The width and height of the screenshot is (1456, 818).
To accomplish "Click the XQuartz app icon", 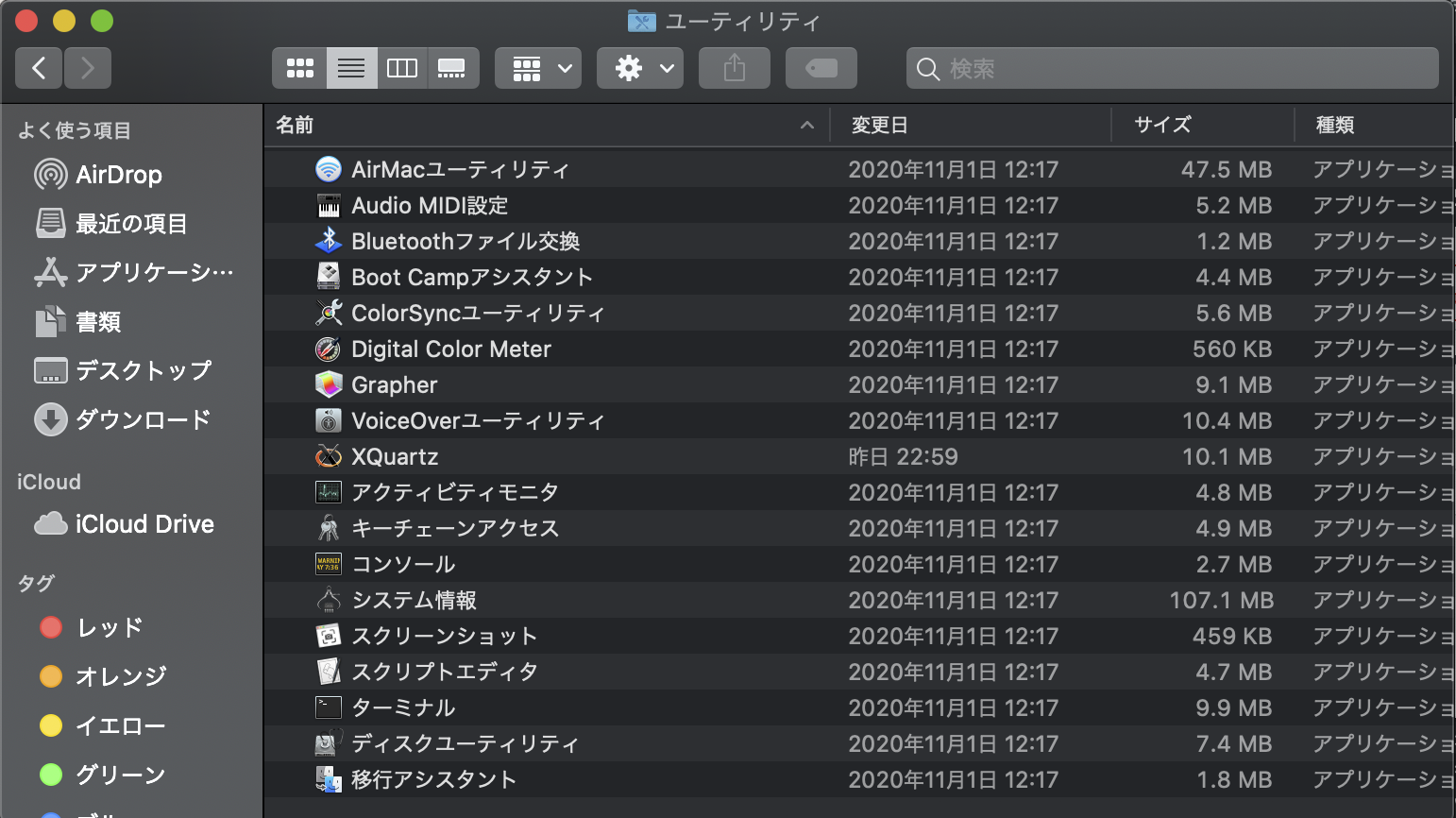I will point(328,456).
